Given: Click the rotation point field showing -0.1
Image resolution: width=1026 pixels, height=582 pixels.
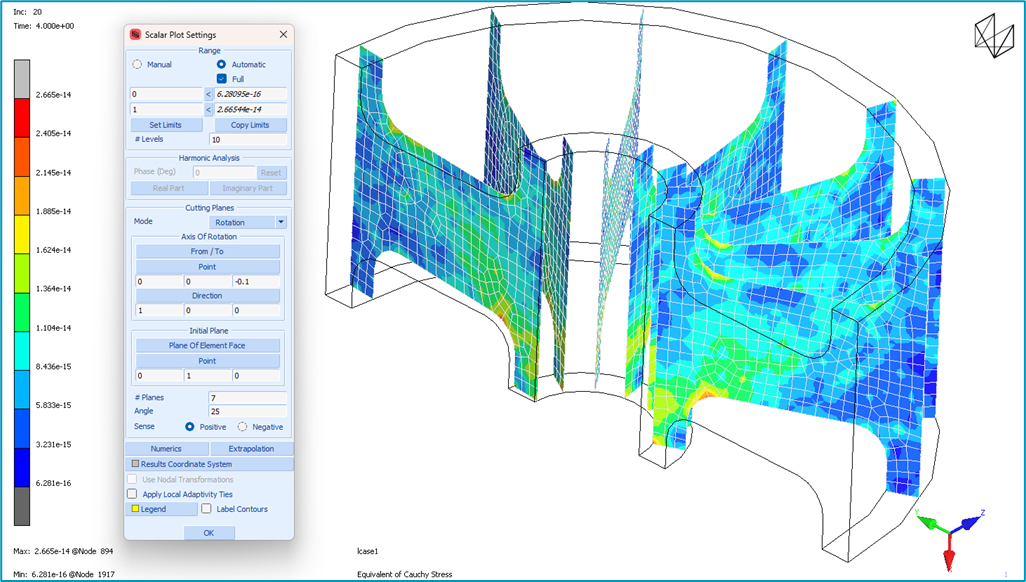Looking at the screenshot, I should (256, 282).
